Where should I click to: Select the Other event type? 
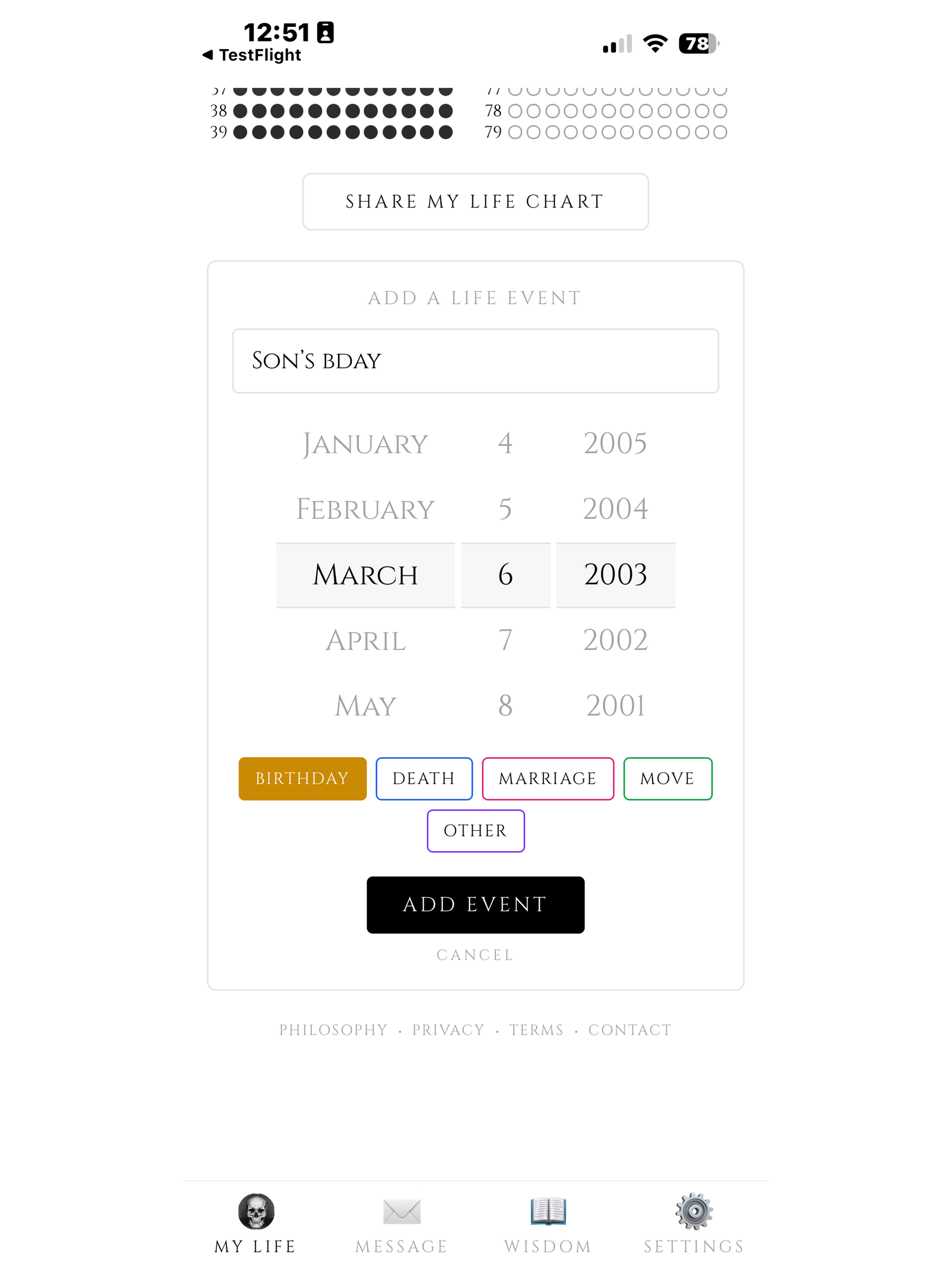pyautogui.click(x=476, y=831)
